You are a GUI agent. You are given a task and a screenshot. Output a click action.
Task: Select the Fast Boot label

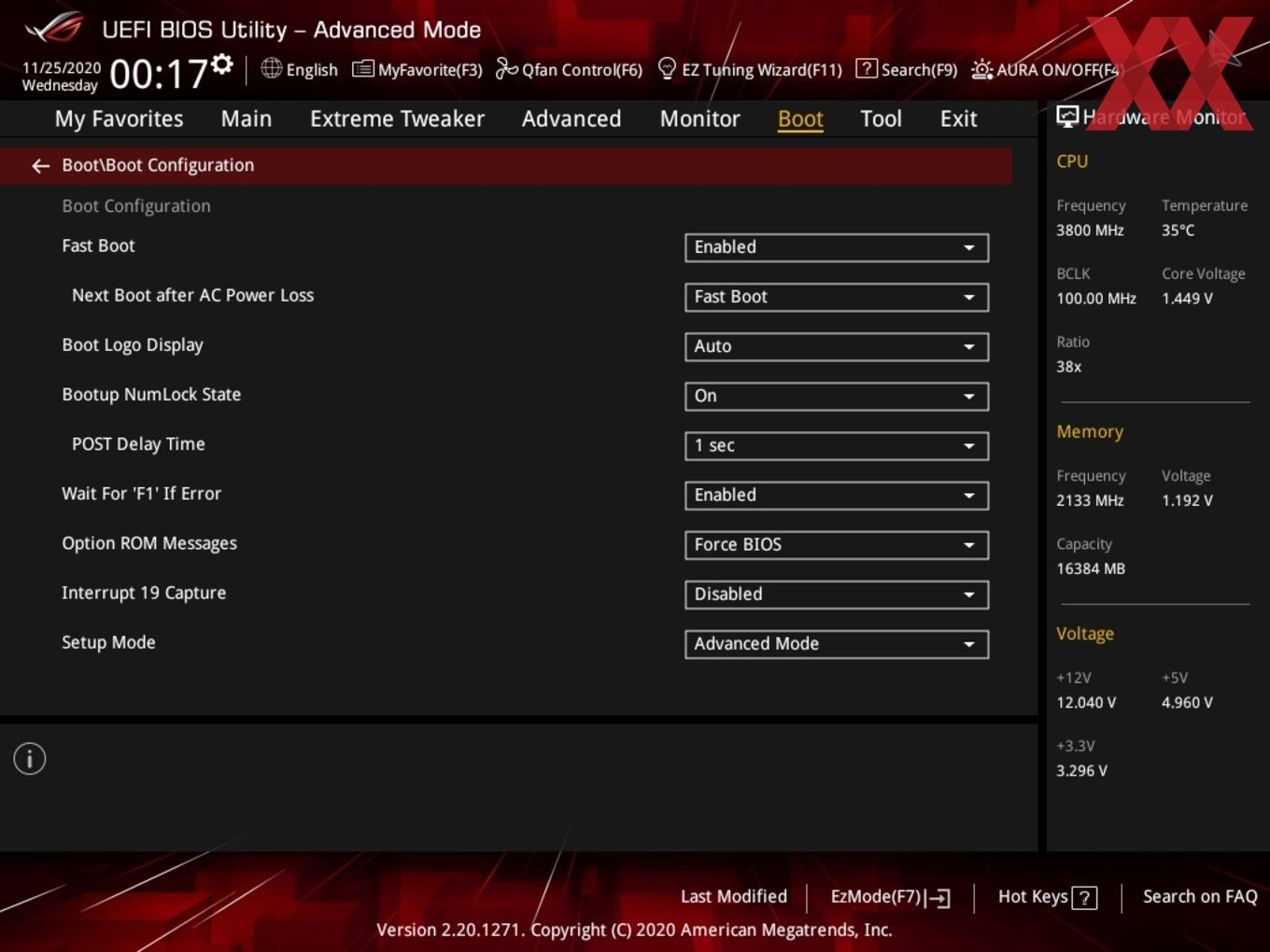pos(98,245)
